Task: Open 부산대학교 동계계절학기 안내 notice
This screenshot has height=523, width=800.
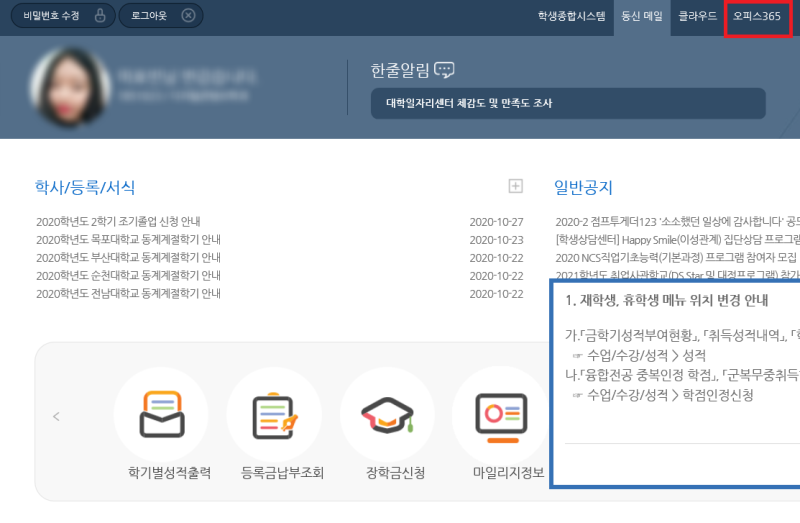Action: pyautogui.click(x=129, y=257)
